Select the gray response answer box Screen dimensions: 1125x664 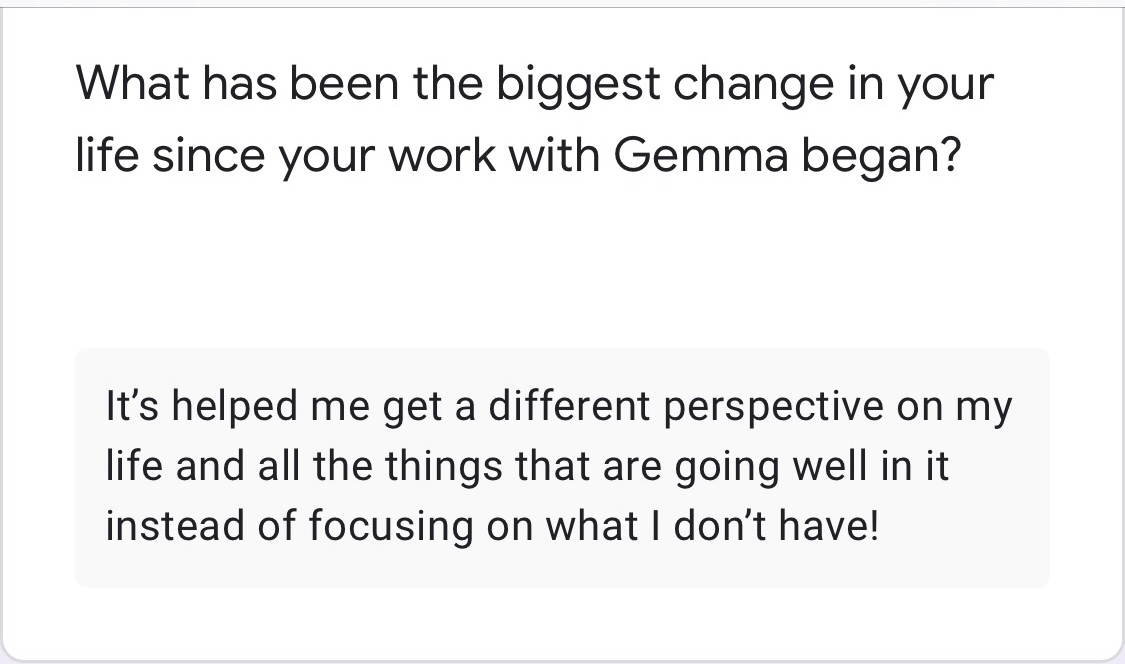point(562,467)
